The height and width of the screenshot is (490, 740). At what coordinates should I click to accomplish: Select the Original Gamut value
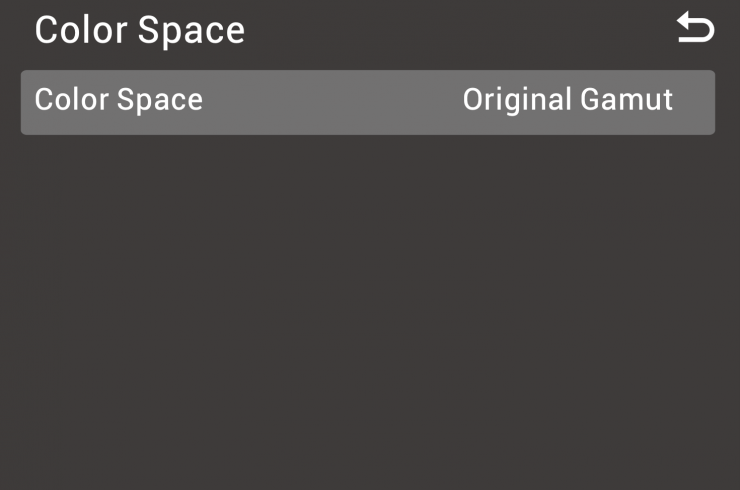[x=567, y=100]
